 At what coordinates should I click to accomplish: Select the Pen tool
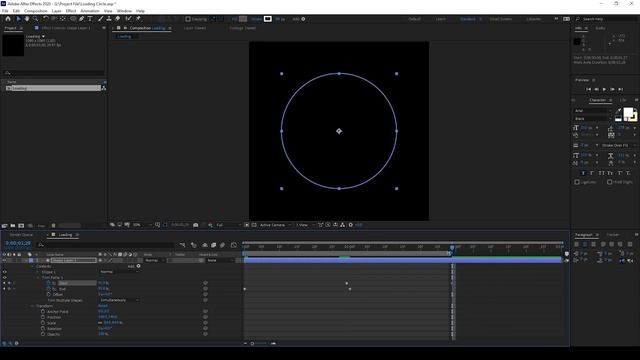(82, 19)
